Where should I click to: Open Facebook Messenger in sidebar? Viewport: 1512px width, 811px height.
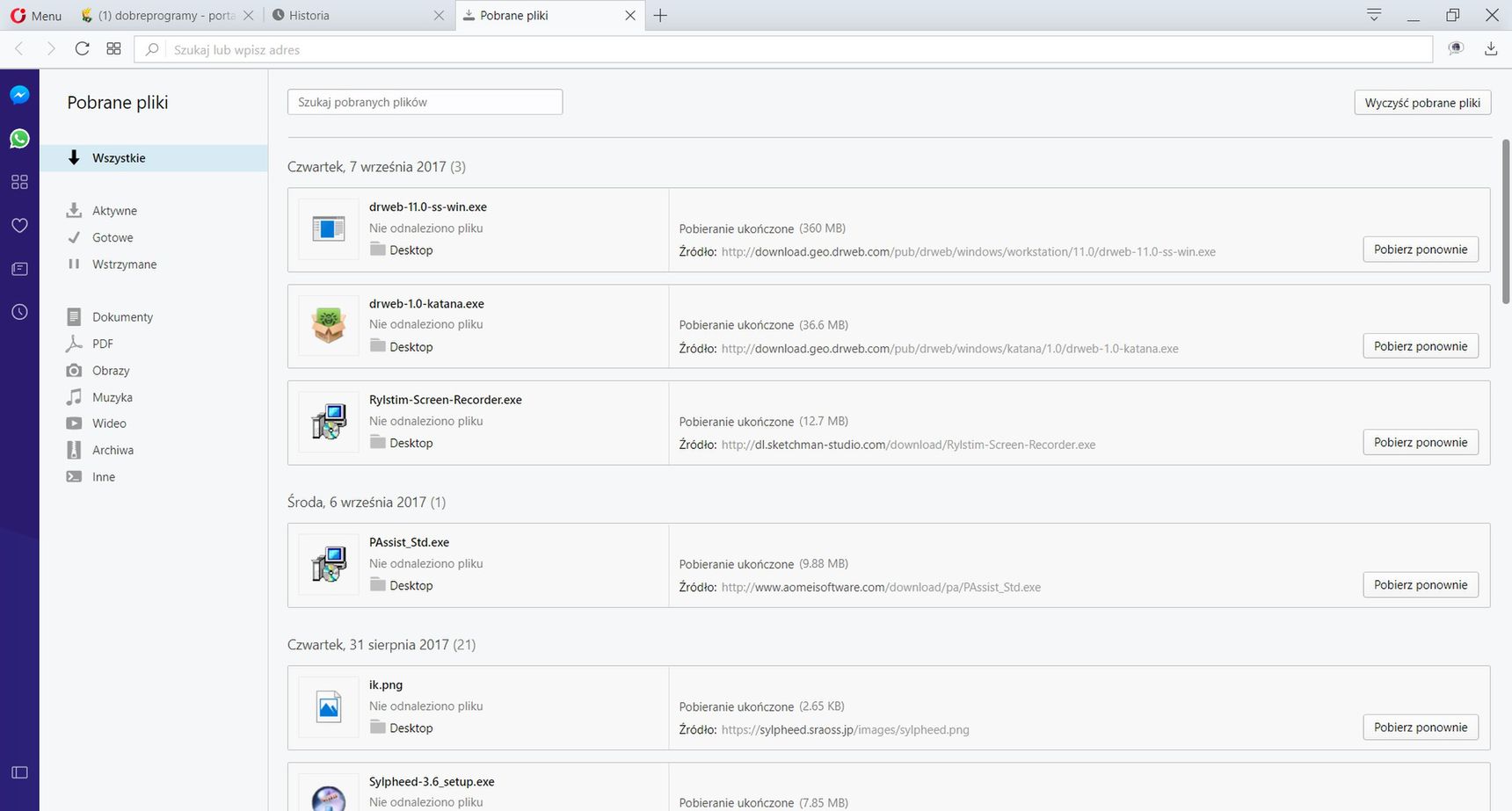click(19, 95)
